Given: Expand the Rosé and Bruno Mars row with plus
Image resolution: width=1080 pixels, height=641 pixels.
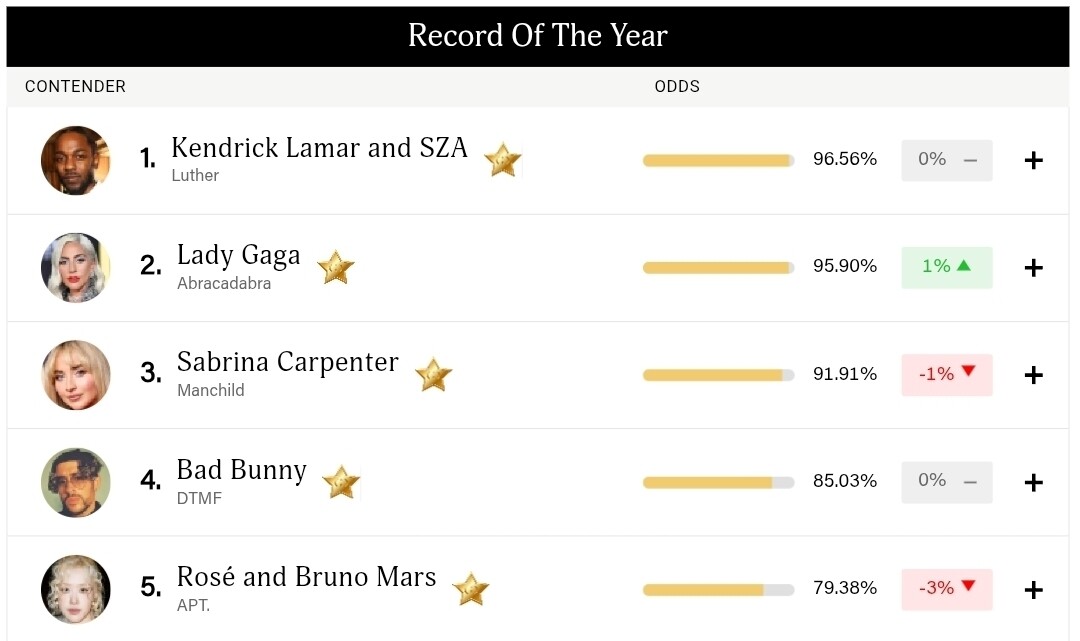Looking at the screenshot, I should tap(1034, 589).
